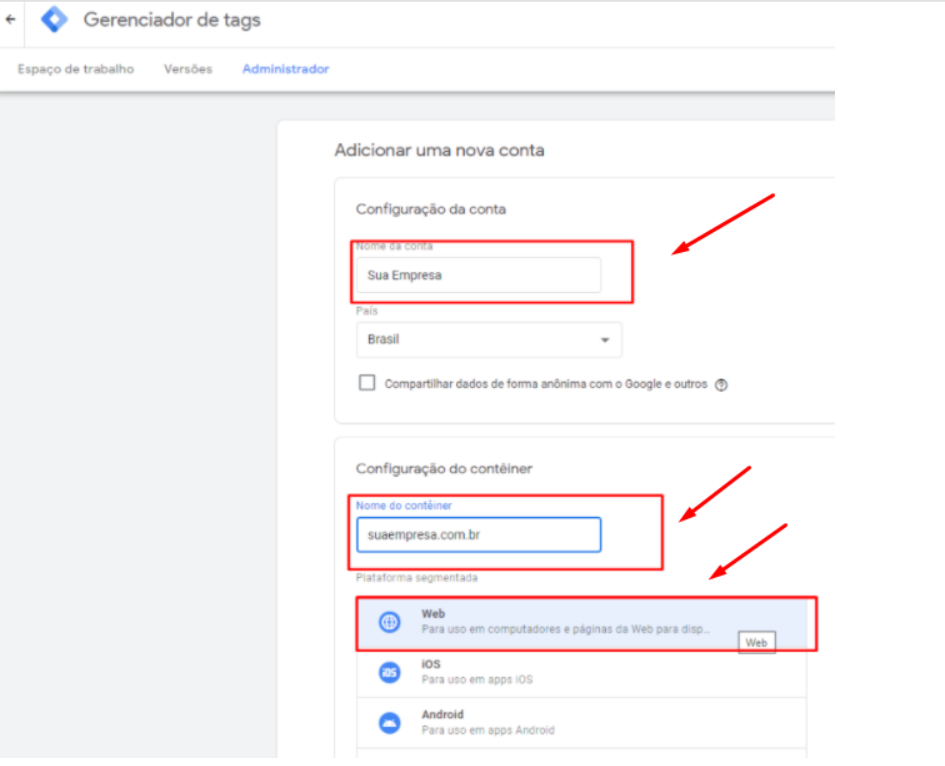The image size is (945, 766).
Task: Click the Android platform icon
Action: [389, 722]
